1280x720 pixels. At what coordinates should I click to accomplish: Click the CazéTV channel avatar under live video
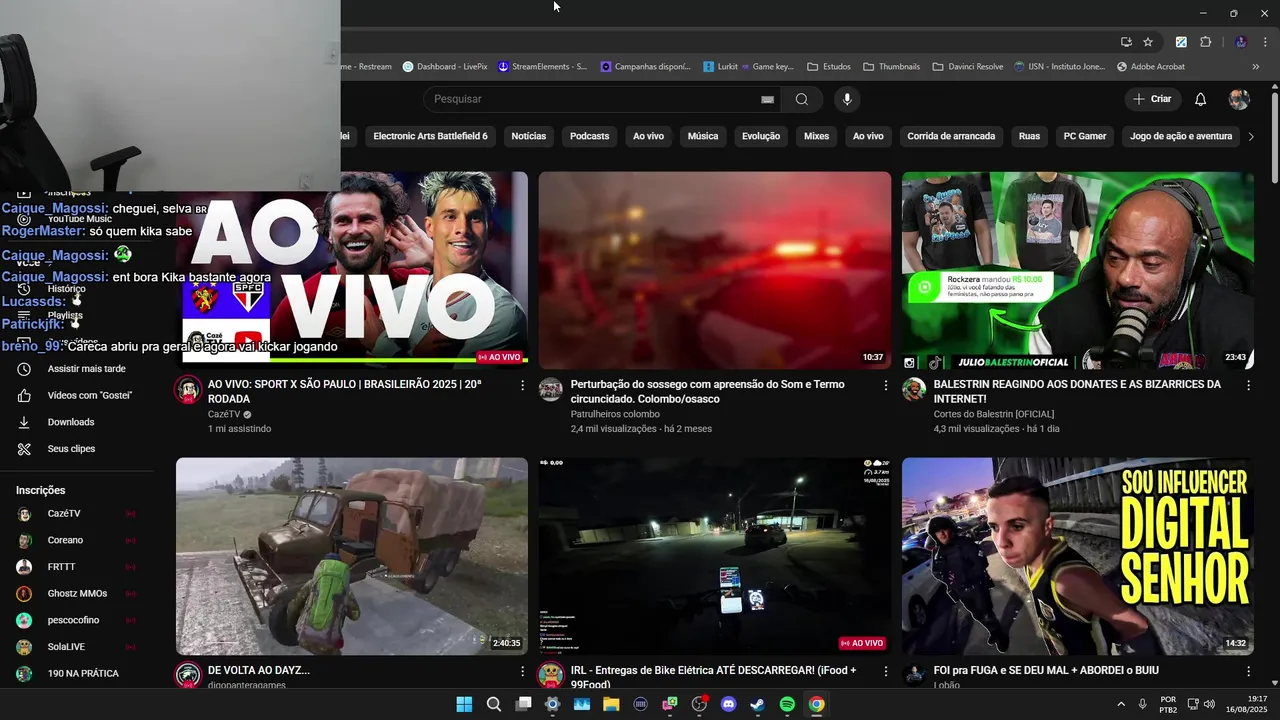point(188,390)
